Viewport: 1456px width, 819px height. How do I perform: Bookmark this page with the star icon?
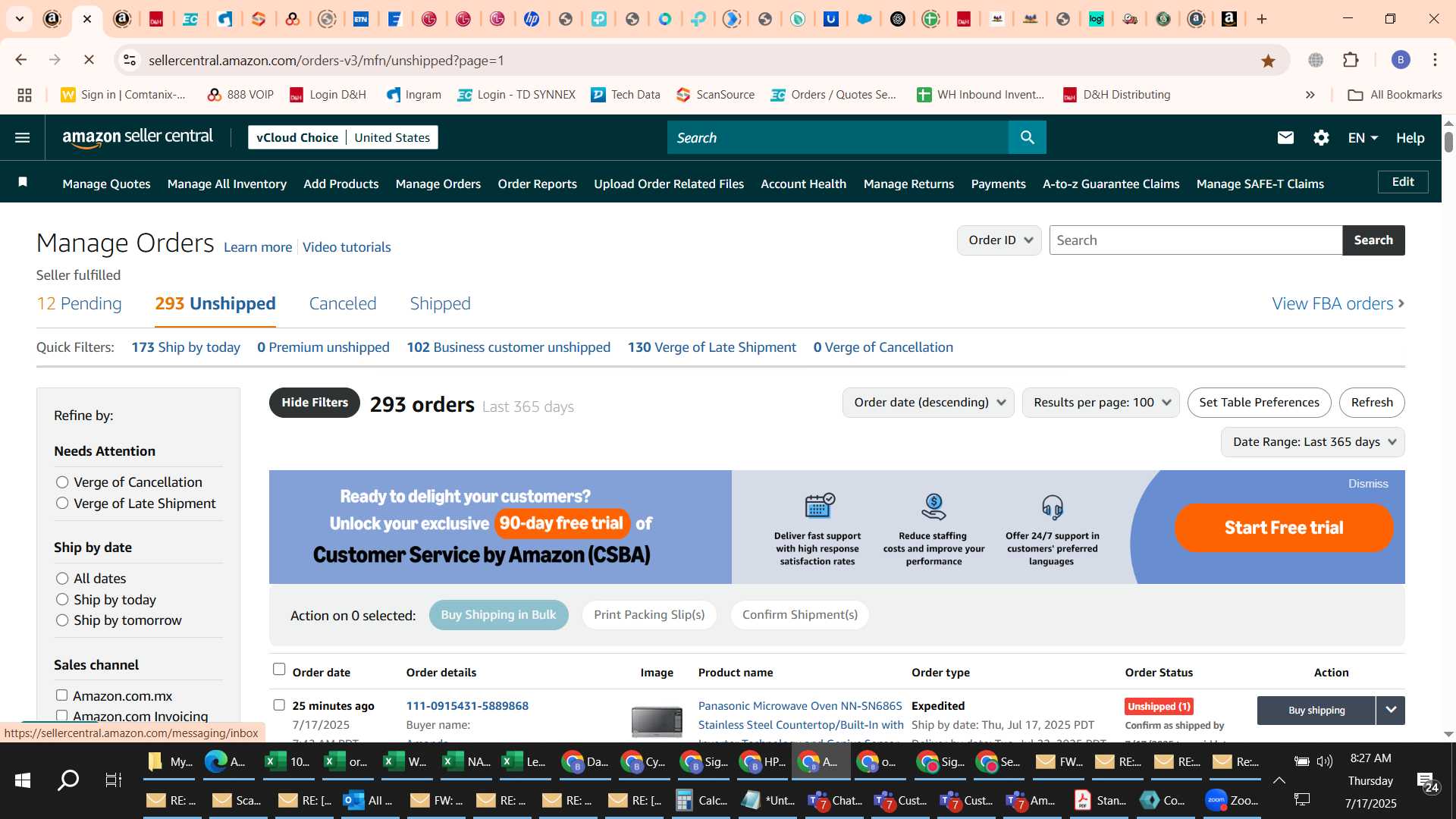[x=1268, y=61]
